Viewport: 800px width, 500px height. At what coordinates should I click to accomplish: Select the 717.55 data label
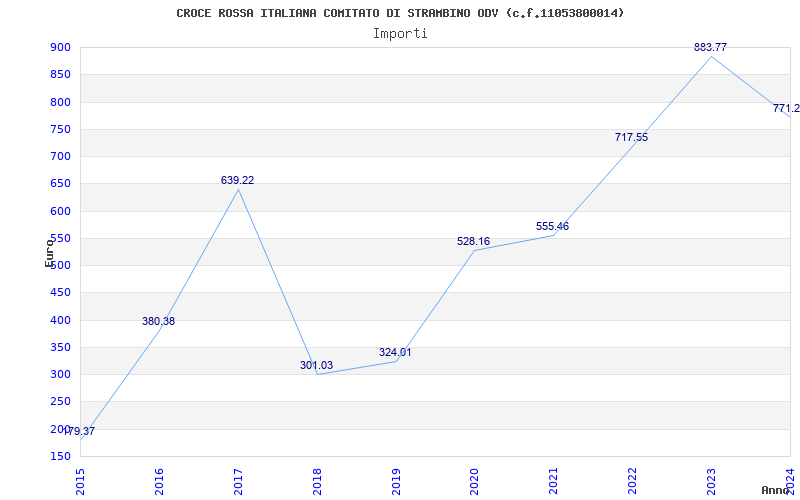pos(632,137)
